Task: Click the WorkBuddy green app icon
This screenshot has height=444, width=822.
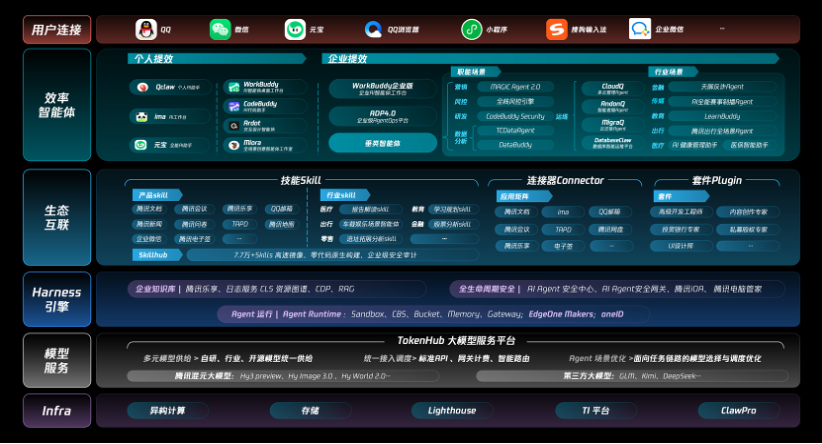Action: 234,87
